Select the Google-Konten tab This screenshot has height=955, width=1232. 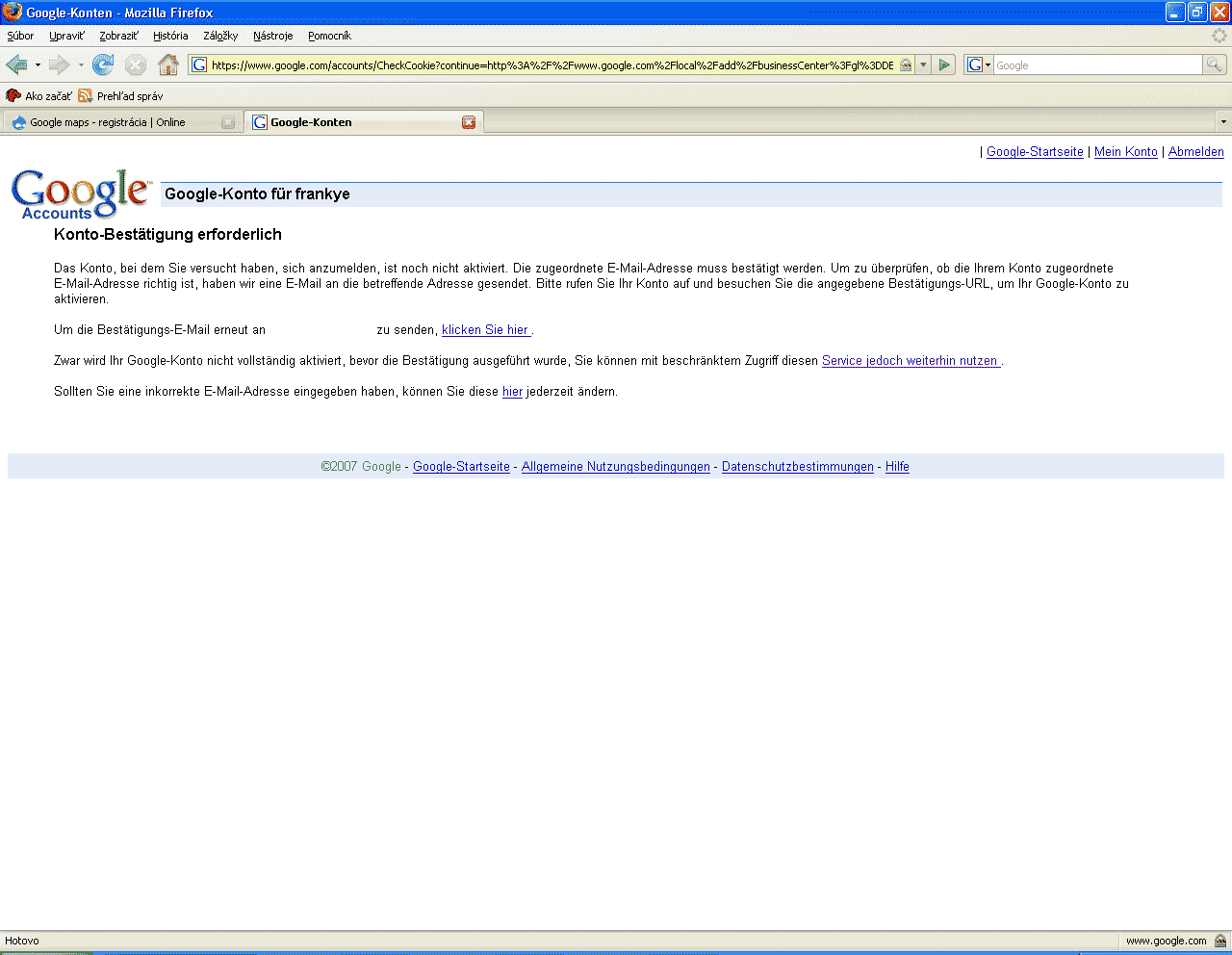point(364,122)
